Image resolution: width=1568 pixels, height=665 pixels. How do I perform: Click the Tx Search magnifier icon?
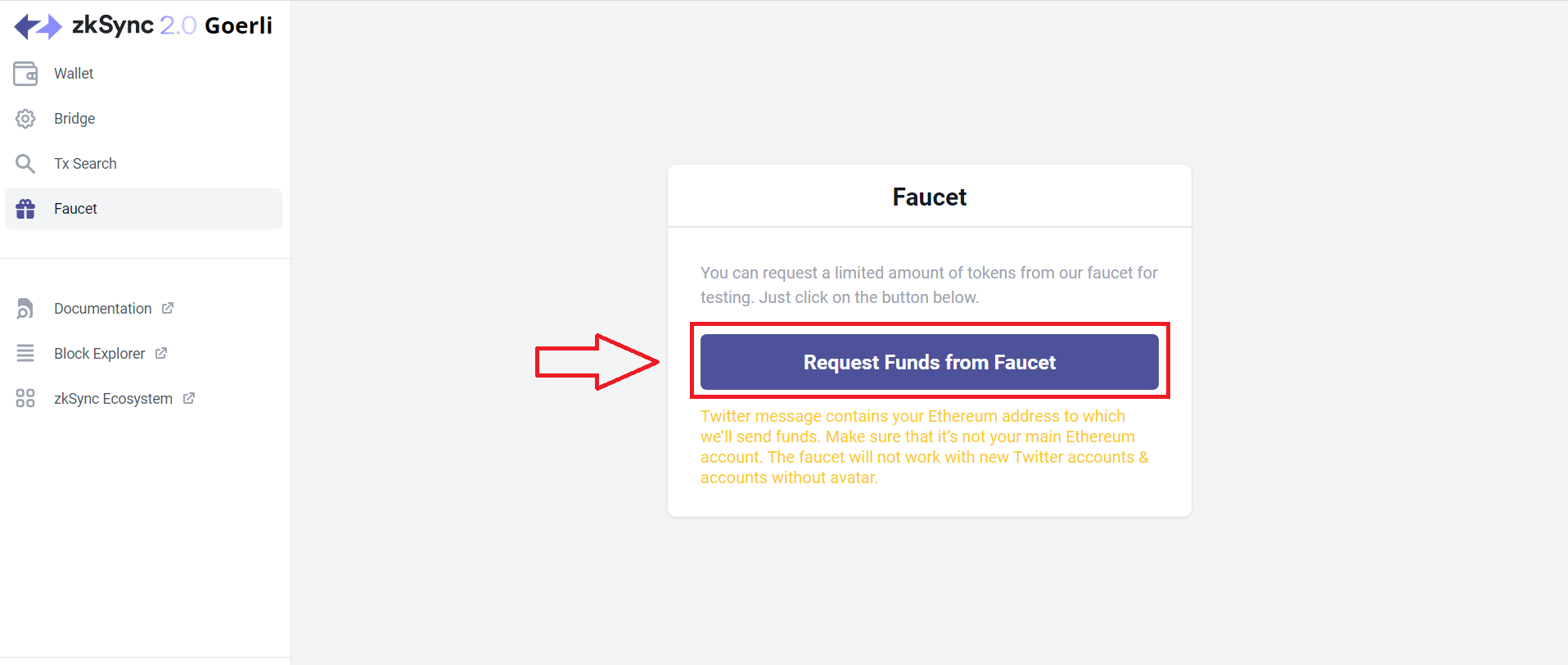(25, 164)
